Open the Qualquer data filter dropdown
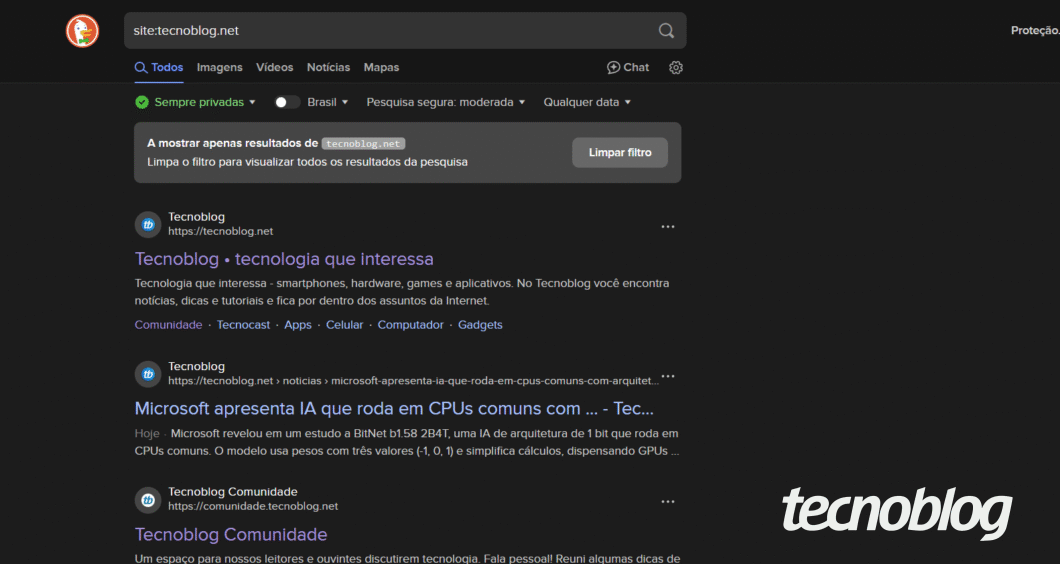The width and height of the screenshot is (1060, 564). click(587, 102)
